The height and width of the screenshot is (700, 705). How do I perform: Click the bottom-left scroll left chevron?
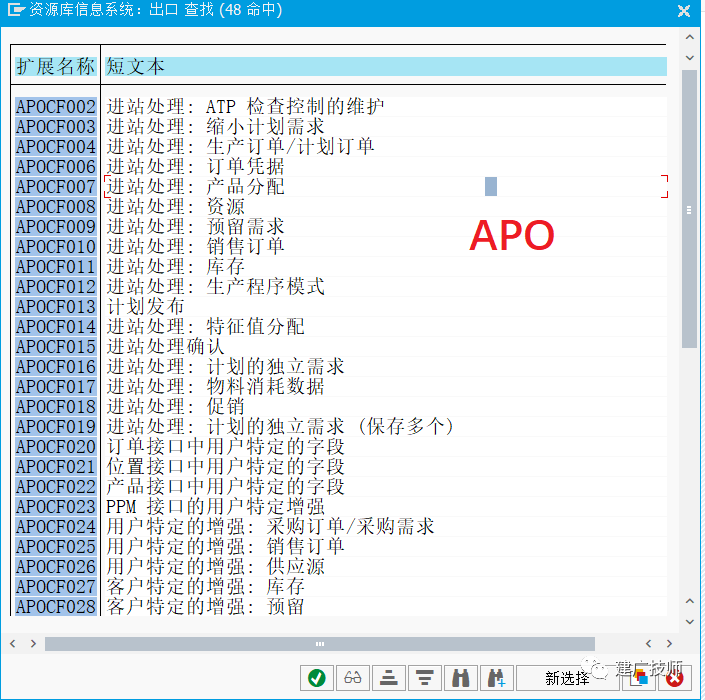(13, 643)
